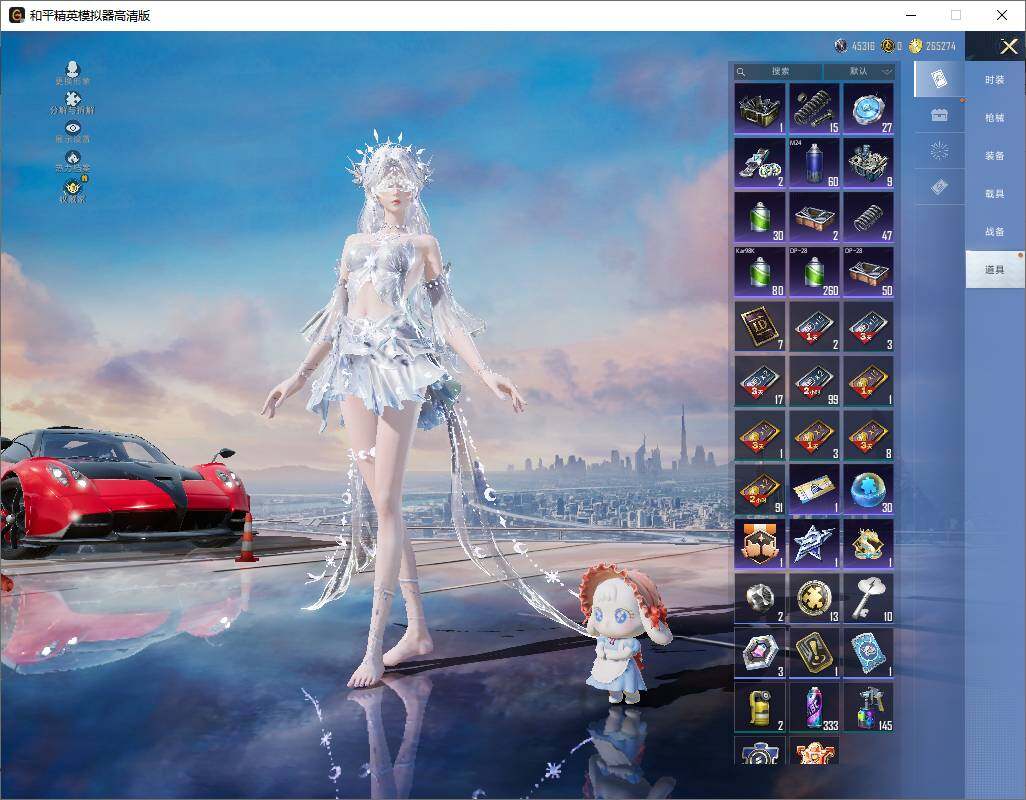Select the yellow ticket voucher item
Image resolution: width=1026 pixels, height=800 pixels.
click(x=814, y=490)
